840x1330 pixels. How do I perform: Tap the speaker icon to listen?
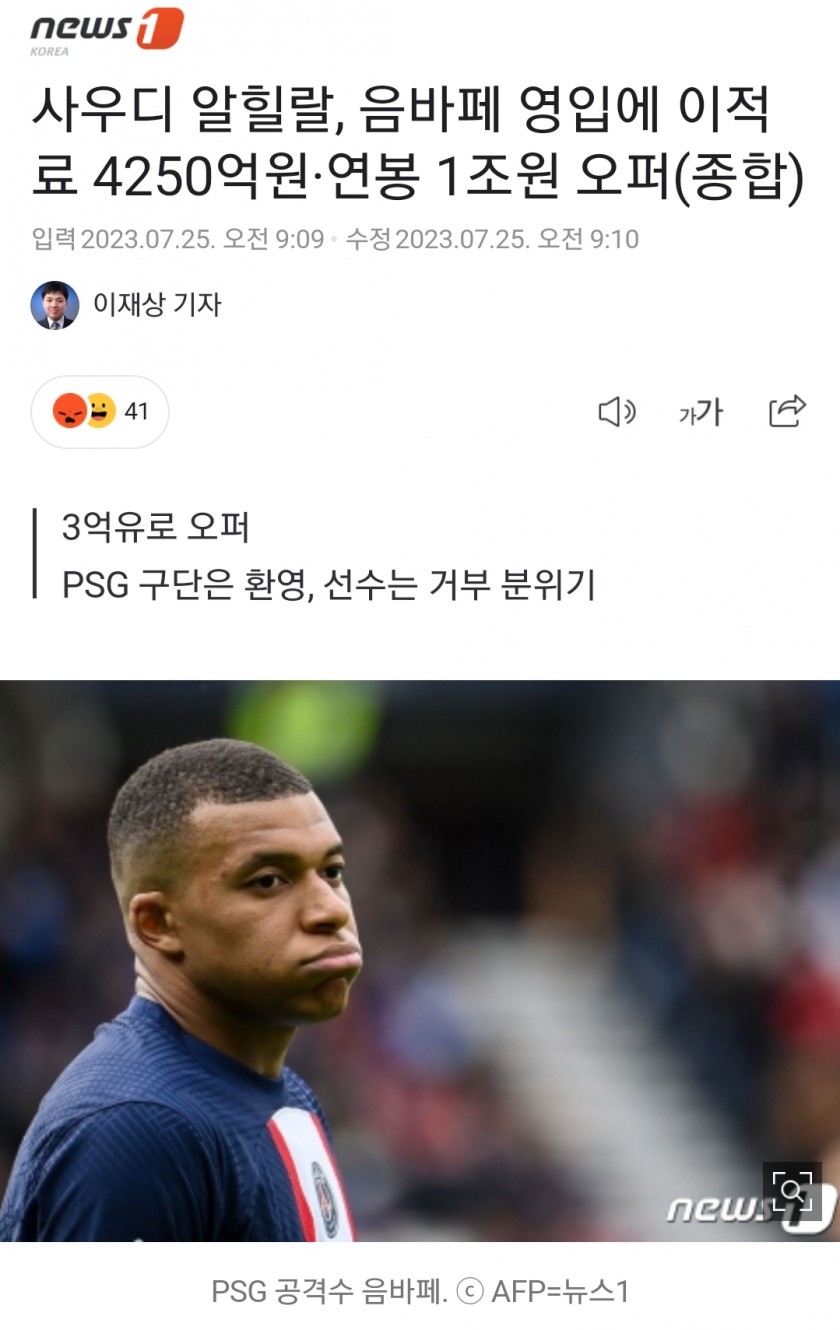(x=617, y=411)
